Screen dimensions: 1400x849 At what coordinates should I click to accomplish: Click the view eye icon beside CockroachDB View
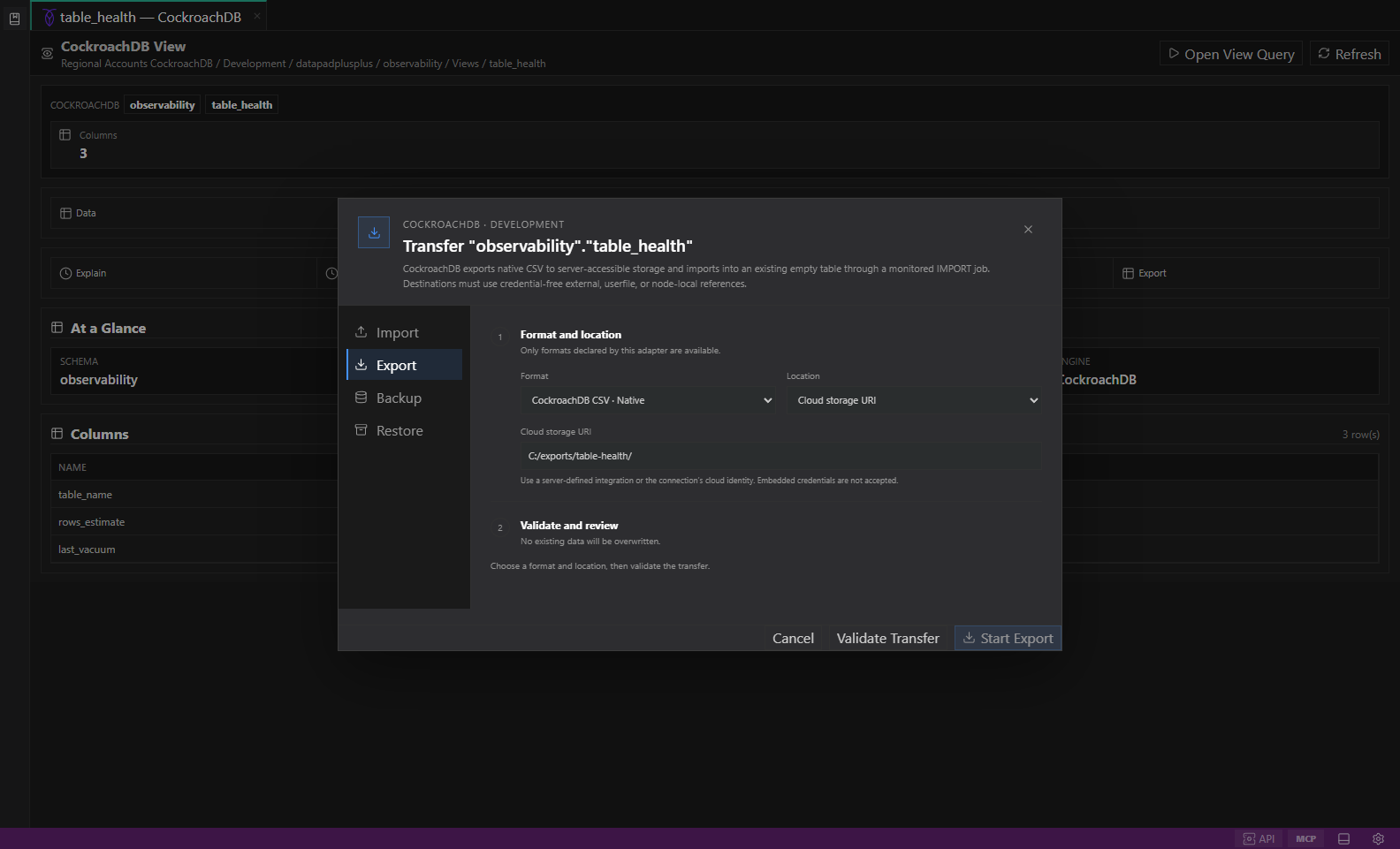tap(48, 54)
